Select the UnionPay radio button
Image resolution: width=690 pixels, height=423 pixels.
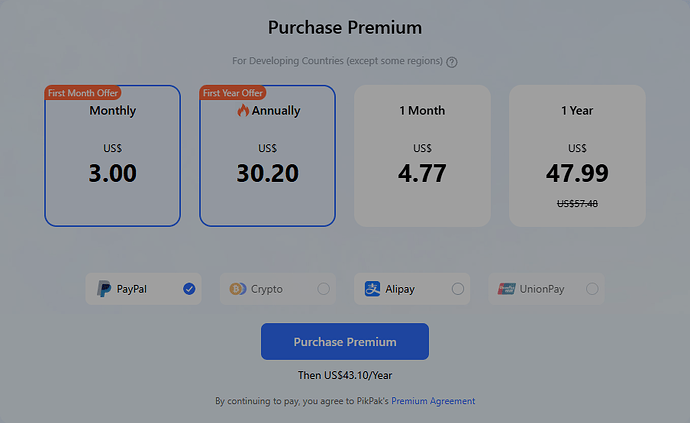(x=592, y=289)
